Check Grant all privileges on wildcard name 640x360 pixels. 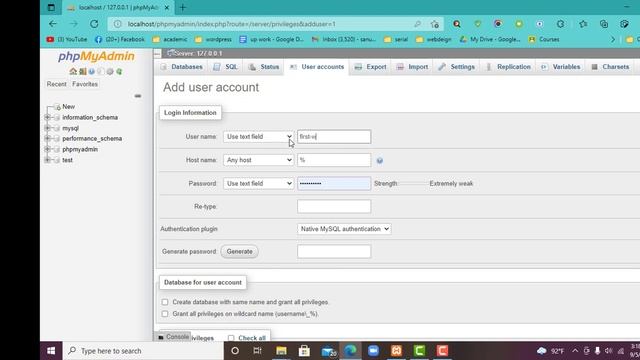click(x=165, y=314)
